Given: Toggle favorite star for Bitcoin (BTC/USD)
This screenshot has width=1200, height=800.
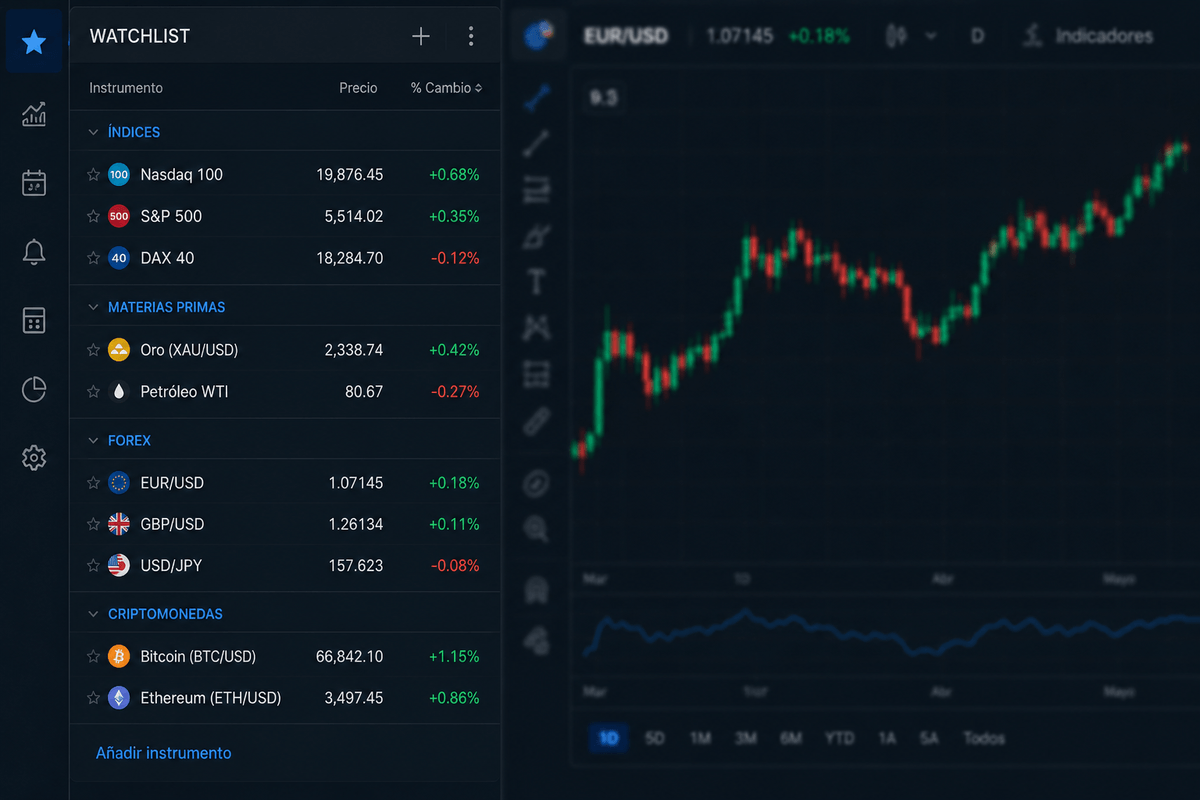Looking at the screenshot, I should pos(94,657).
